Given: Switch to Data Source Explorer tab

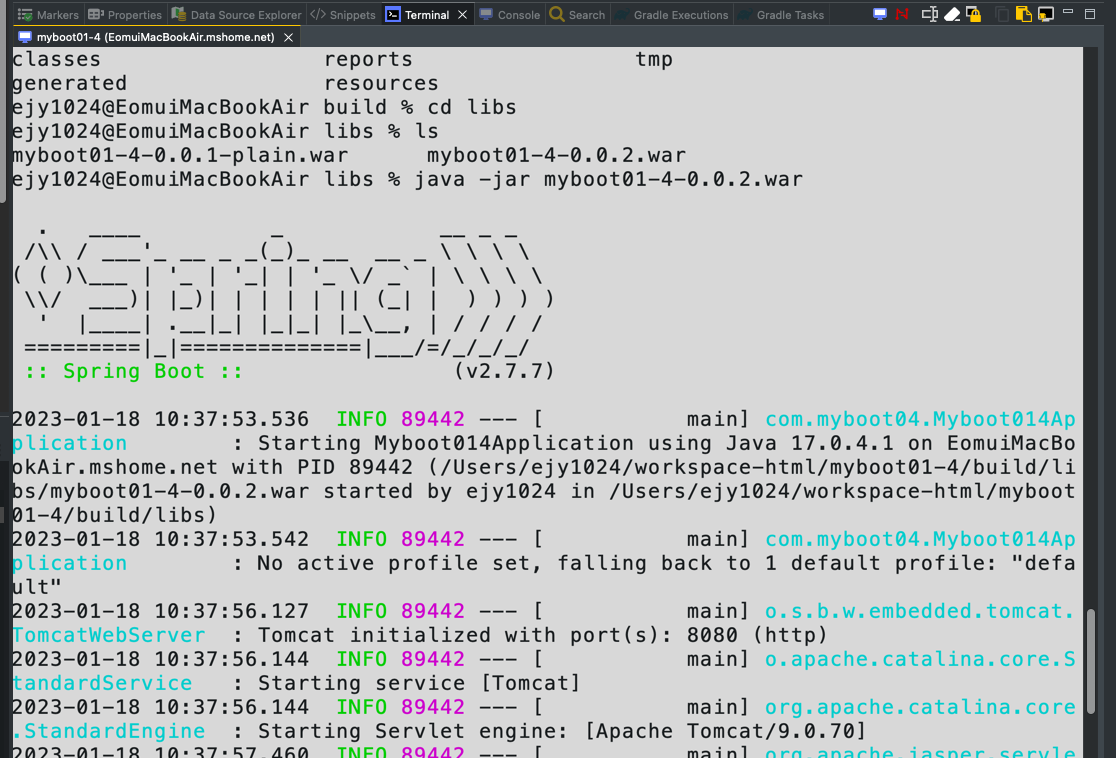Looking at the screenshot, I should pos(237,15).
